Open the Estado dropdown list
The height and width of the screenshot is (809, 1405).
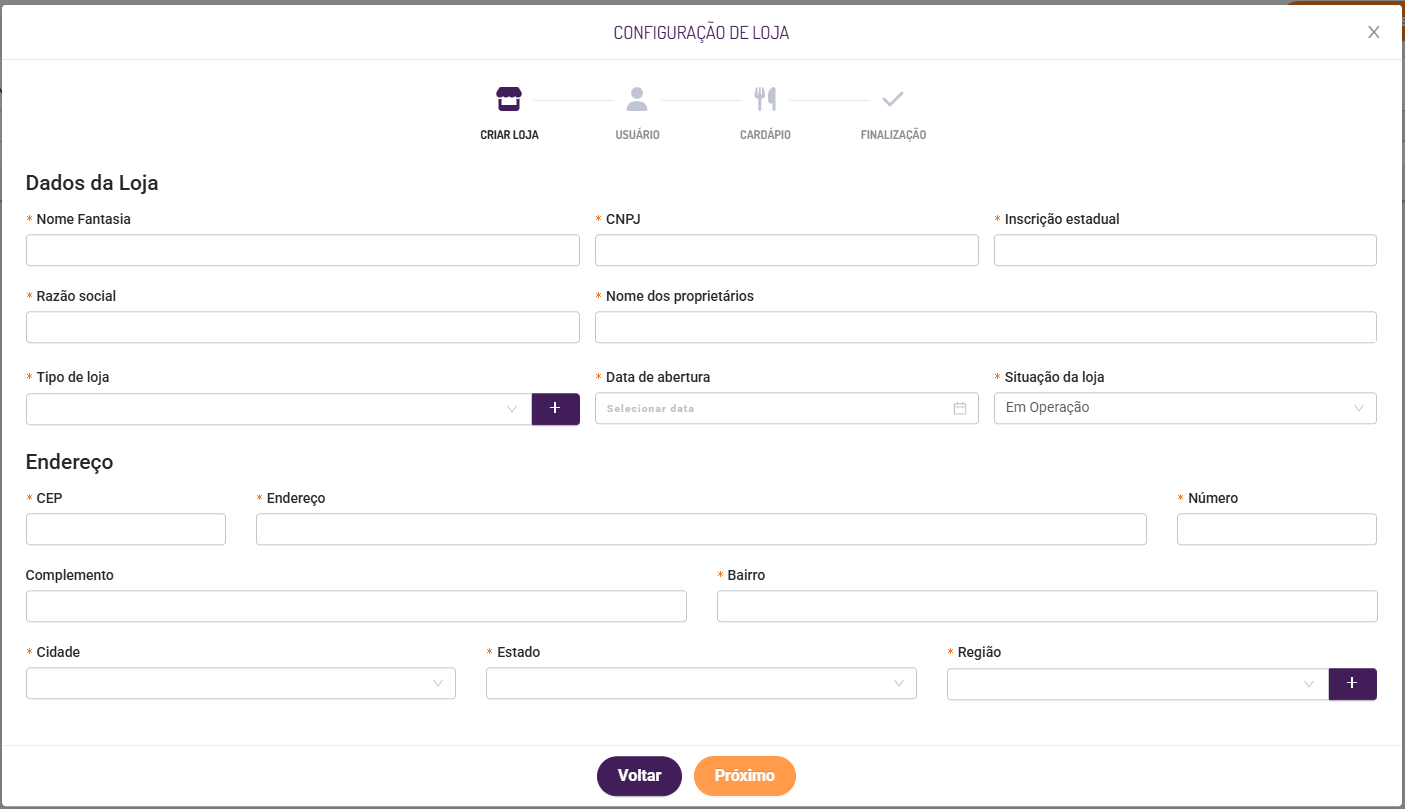[700, 684]
